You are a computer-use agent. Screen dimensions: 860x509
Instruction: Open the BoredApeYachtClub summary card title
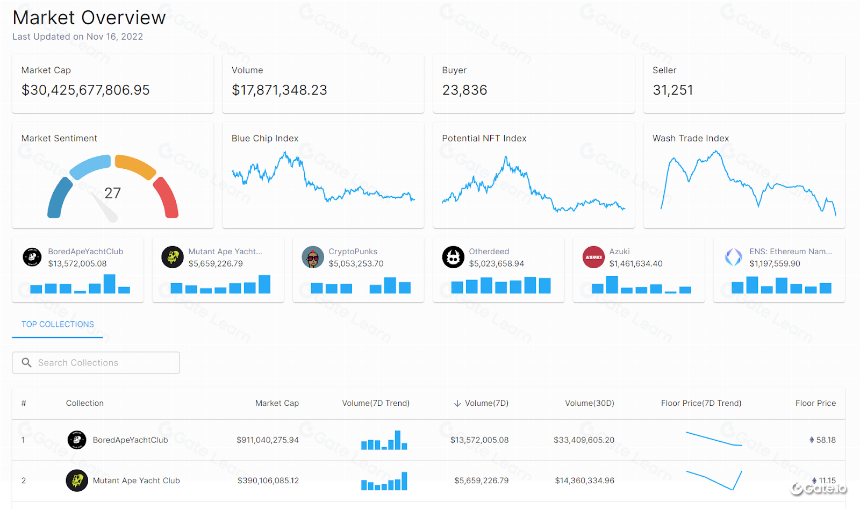[86, 251]
